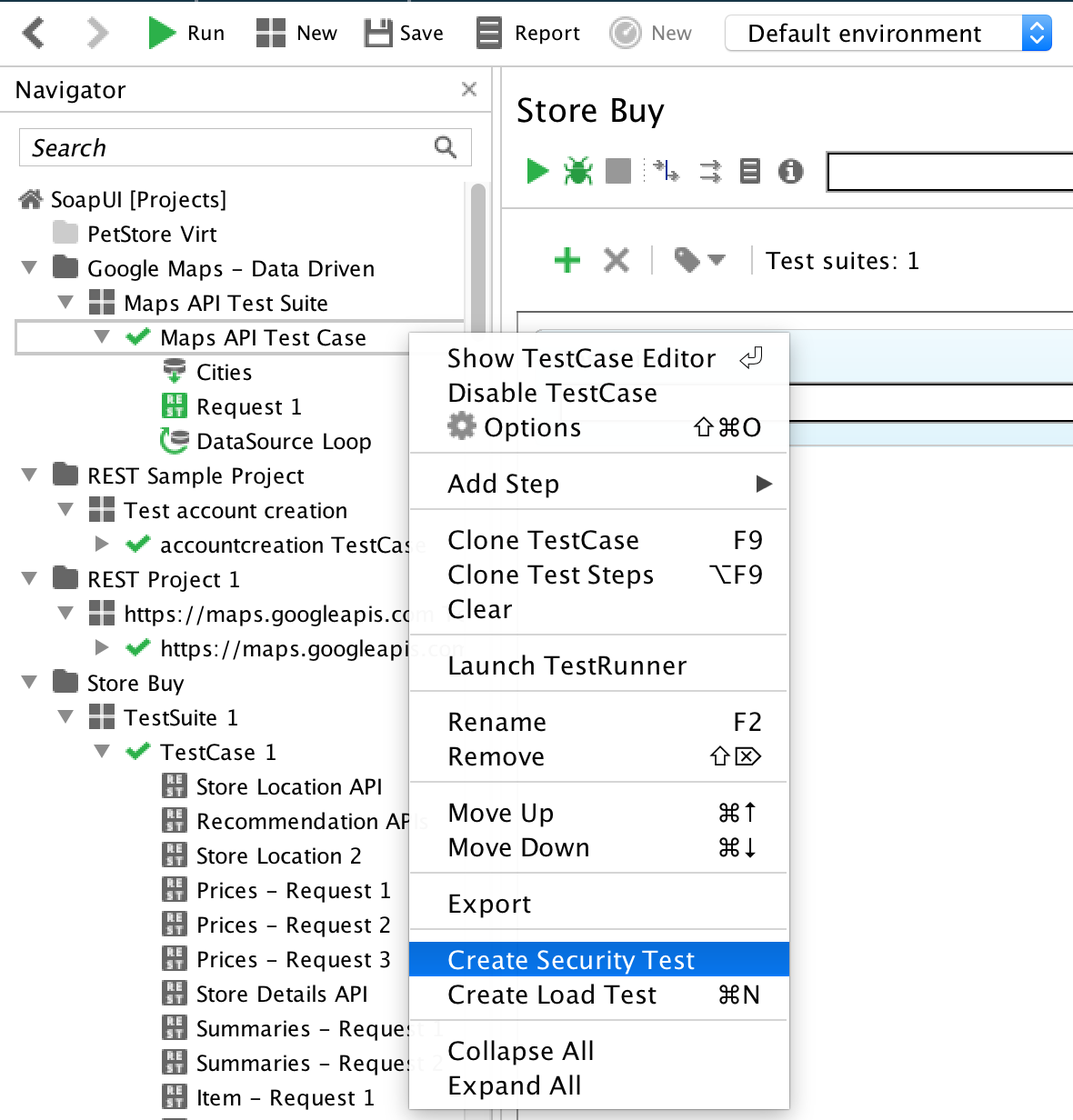Open the Default environment dropdown

click(887, 34)
